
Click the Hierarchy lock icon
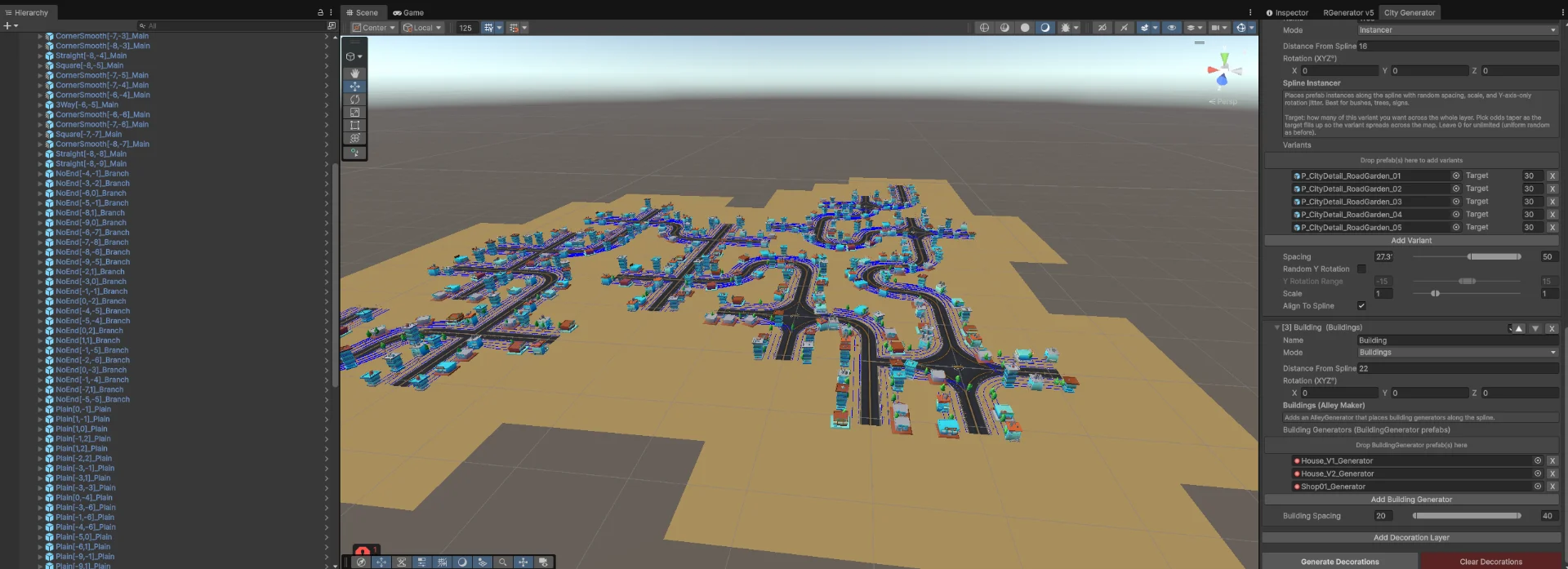pyautogui.click(x=321, y=13)
